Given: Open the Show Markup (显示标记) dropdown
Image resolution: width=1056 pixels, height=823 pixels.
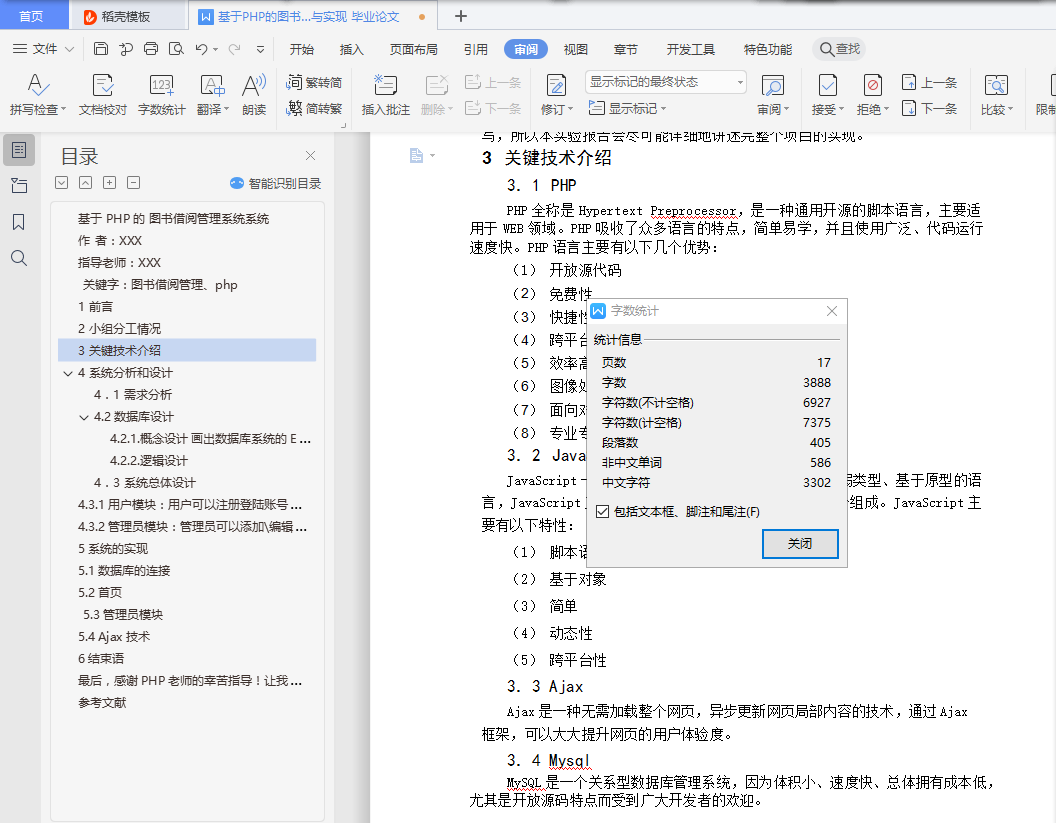Looking at the screenshot, I should coord(627,108).
